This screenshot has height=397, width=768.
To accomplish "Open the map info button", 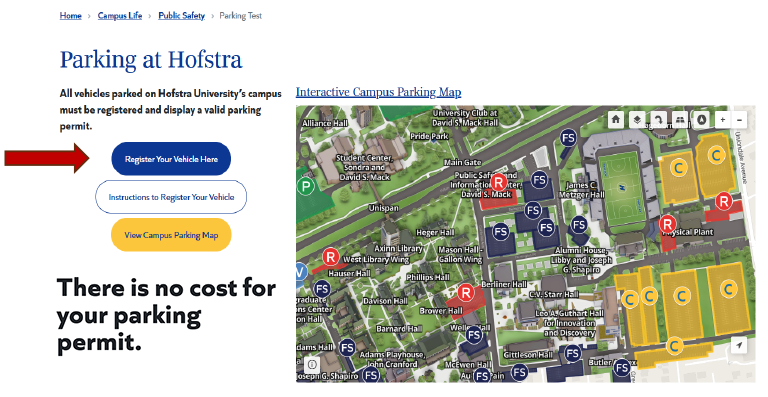I will [x=312, y=364].
